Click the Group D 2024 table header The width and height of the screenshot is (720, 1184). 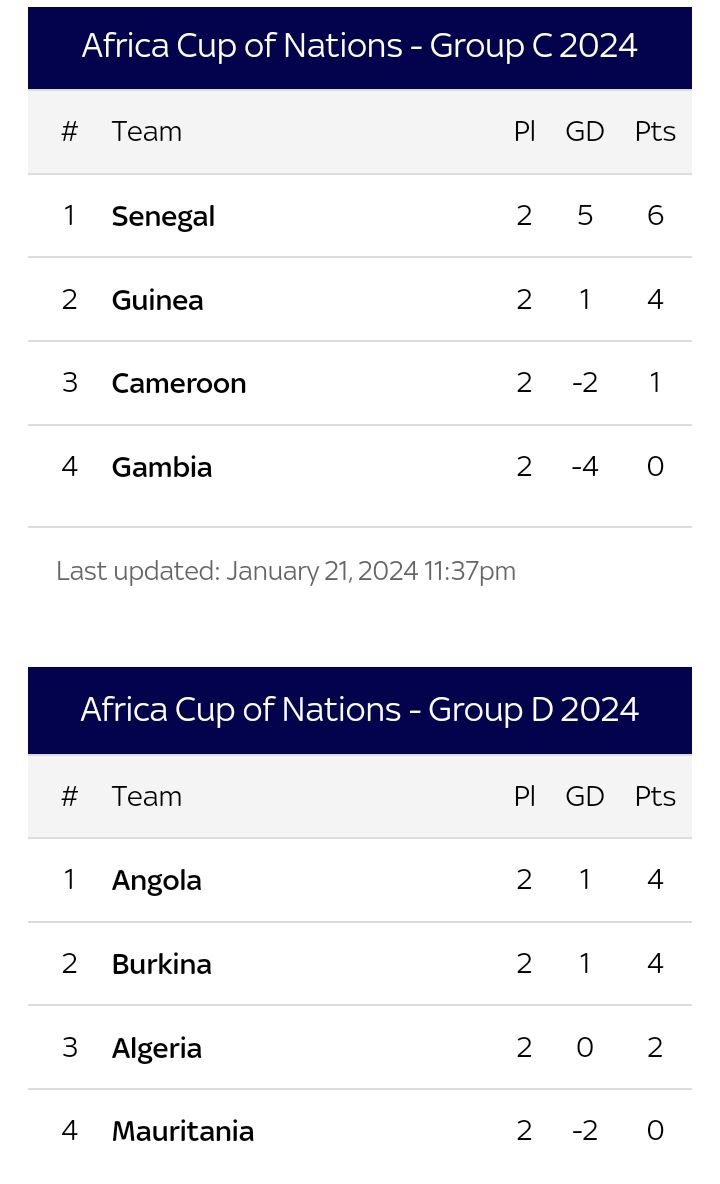click(360, 711)
